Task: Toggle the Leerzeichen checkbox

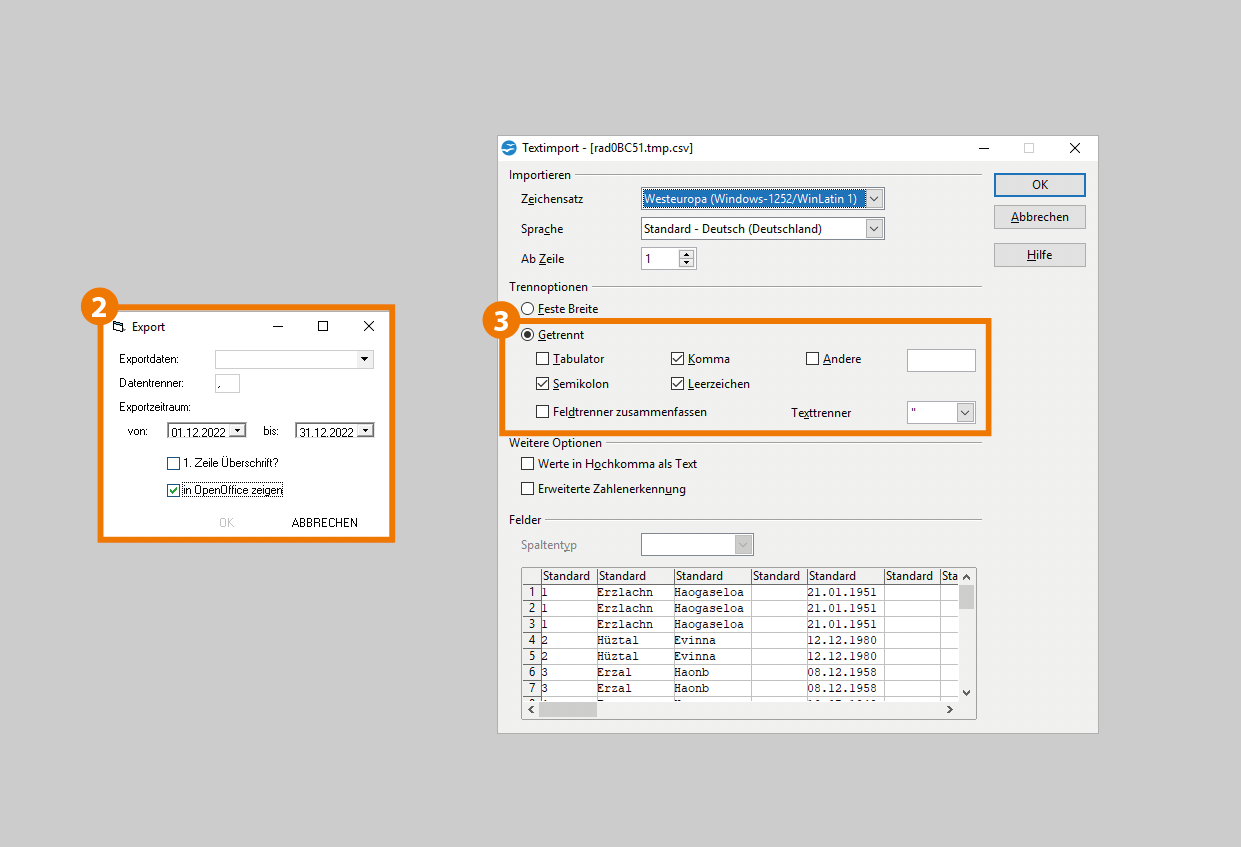Action: (x=678, y=384)
